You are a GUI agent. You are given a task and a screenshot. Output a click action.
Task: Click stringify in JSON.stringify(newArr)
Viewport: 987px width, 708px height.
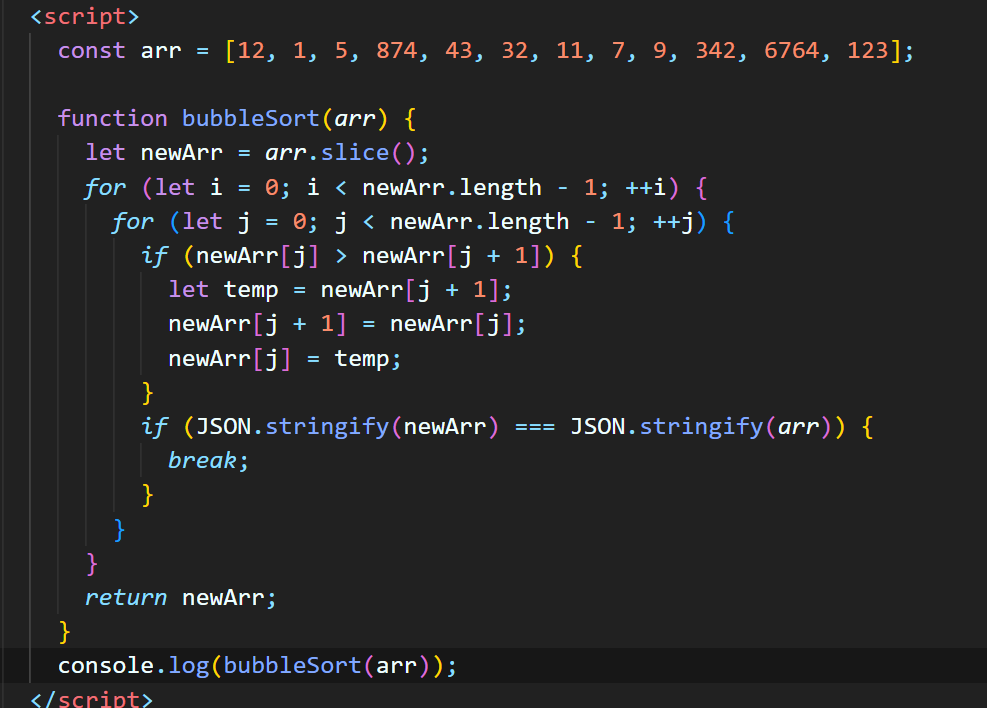point(327,427)
